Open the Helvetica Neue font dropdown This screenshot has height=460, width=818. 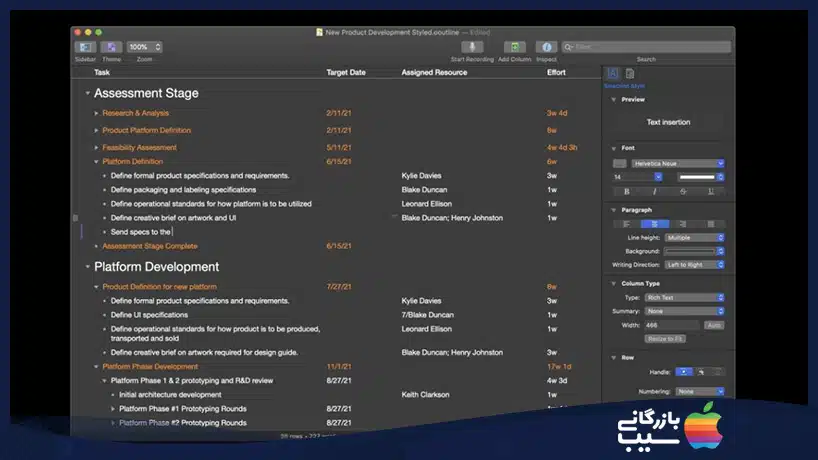678,163
